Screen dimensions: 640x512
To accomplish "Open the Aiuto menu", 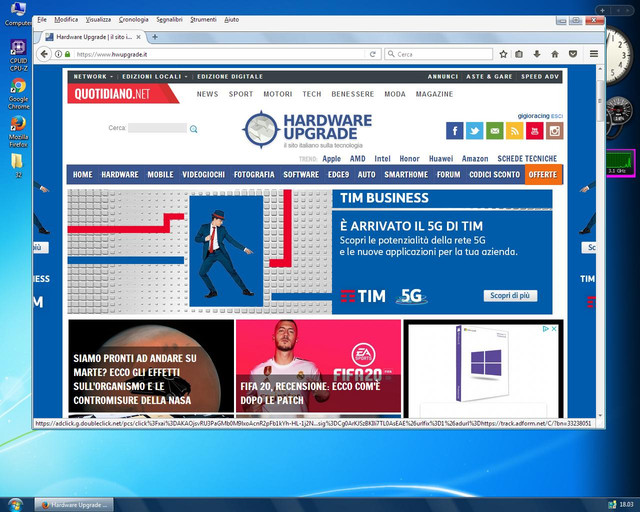I will [x=231, y=20].
